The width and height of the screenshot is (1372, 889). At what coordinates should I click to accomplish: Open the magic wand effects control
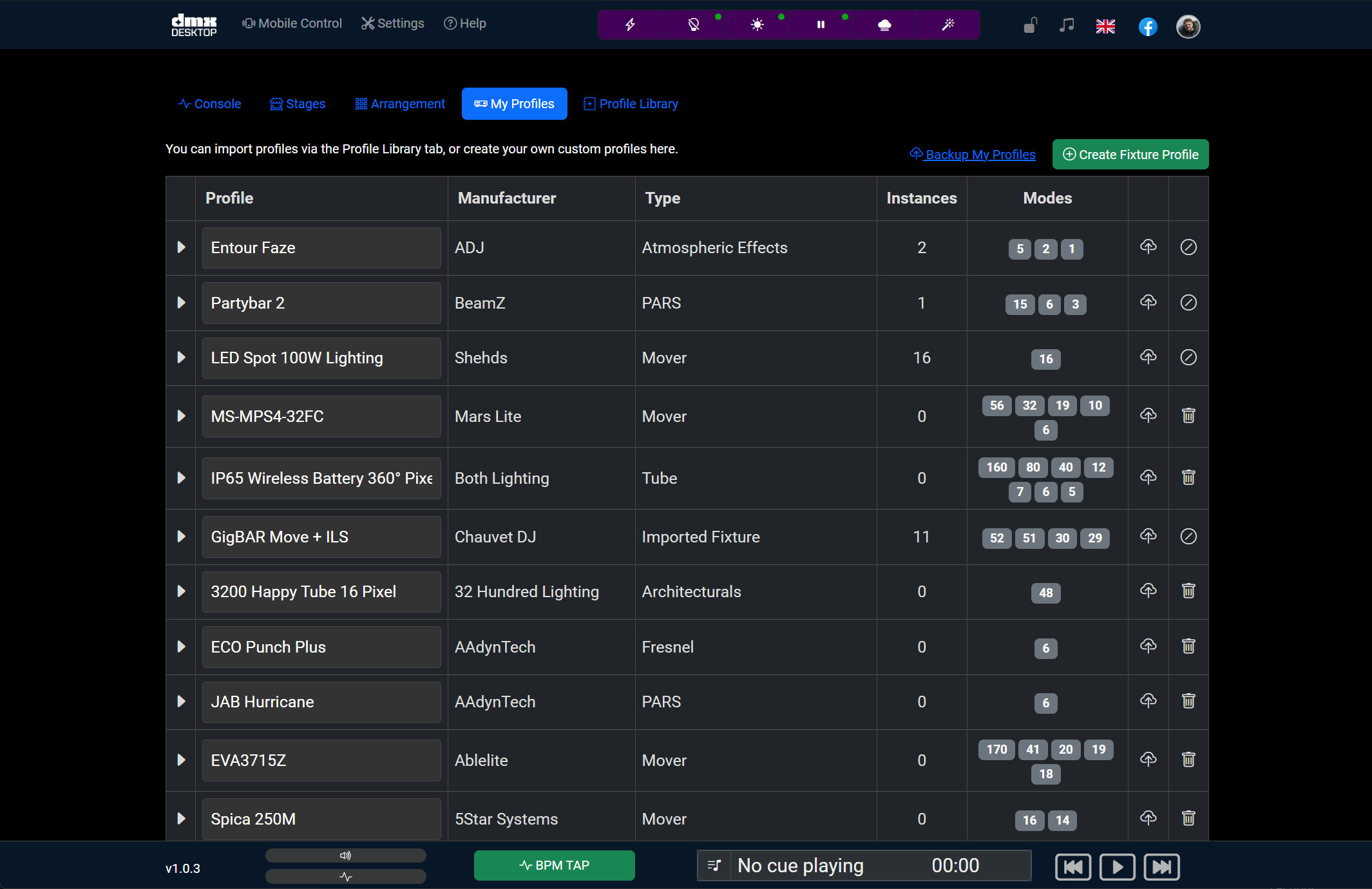947,24
